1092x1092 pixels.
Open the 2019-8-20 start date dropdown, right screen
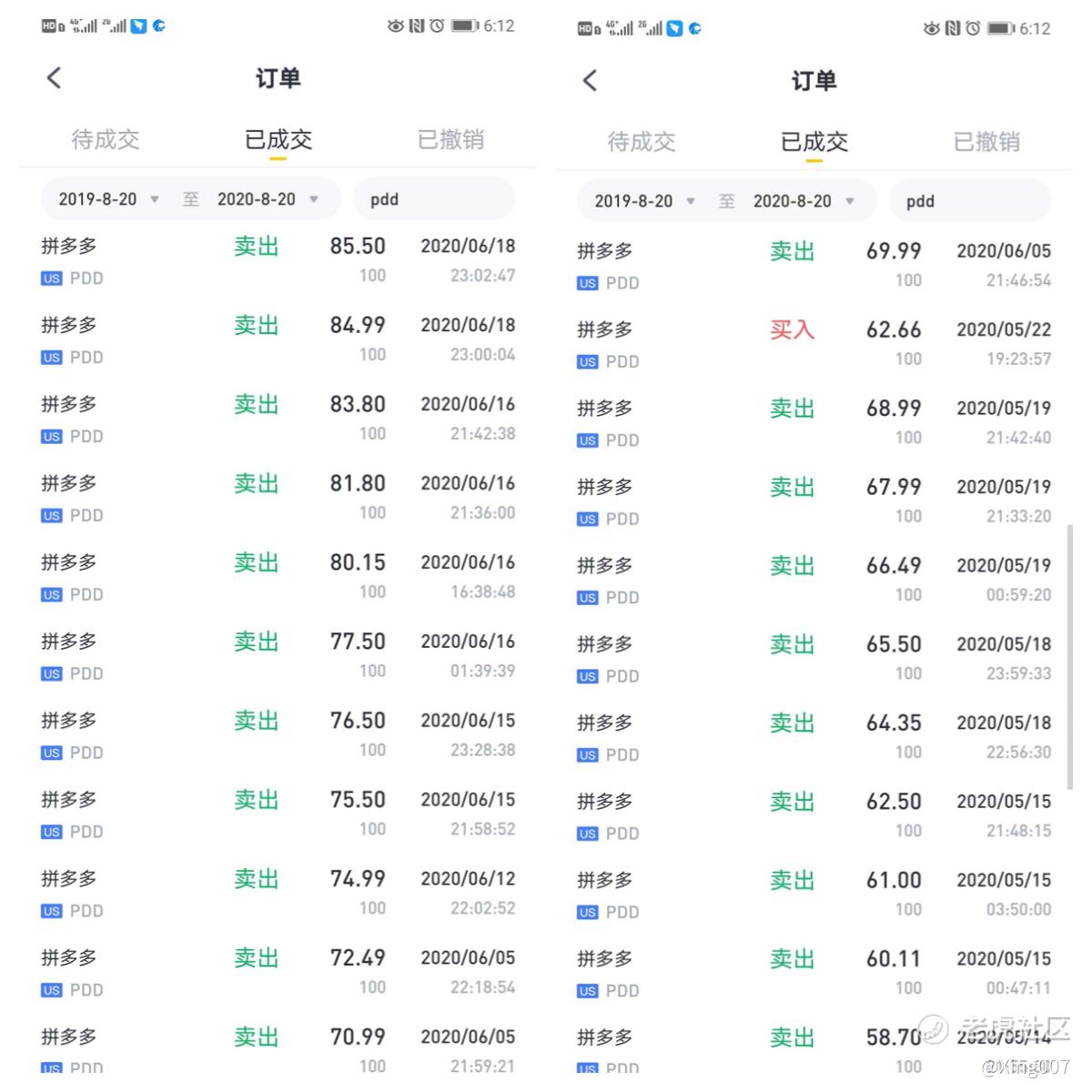click(x=644, y=201)
